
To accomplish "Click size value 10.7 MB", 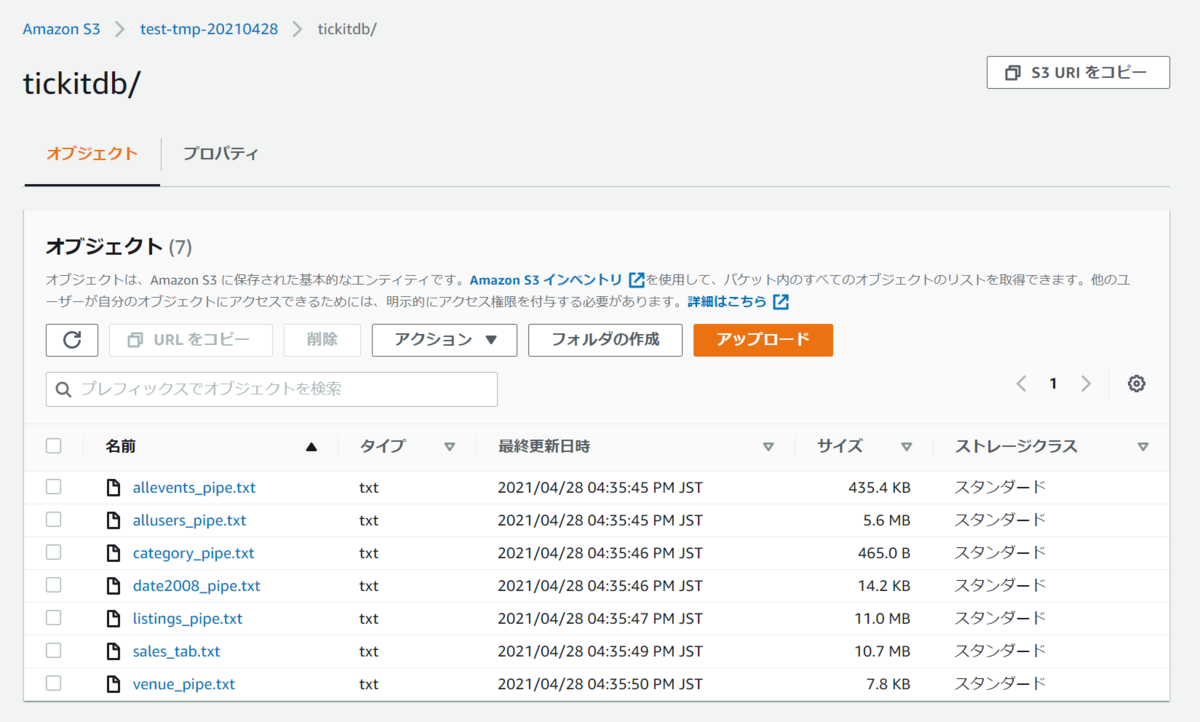I will [882, 651].
